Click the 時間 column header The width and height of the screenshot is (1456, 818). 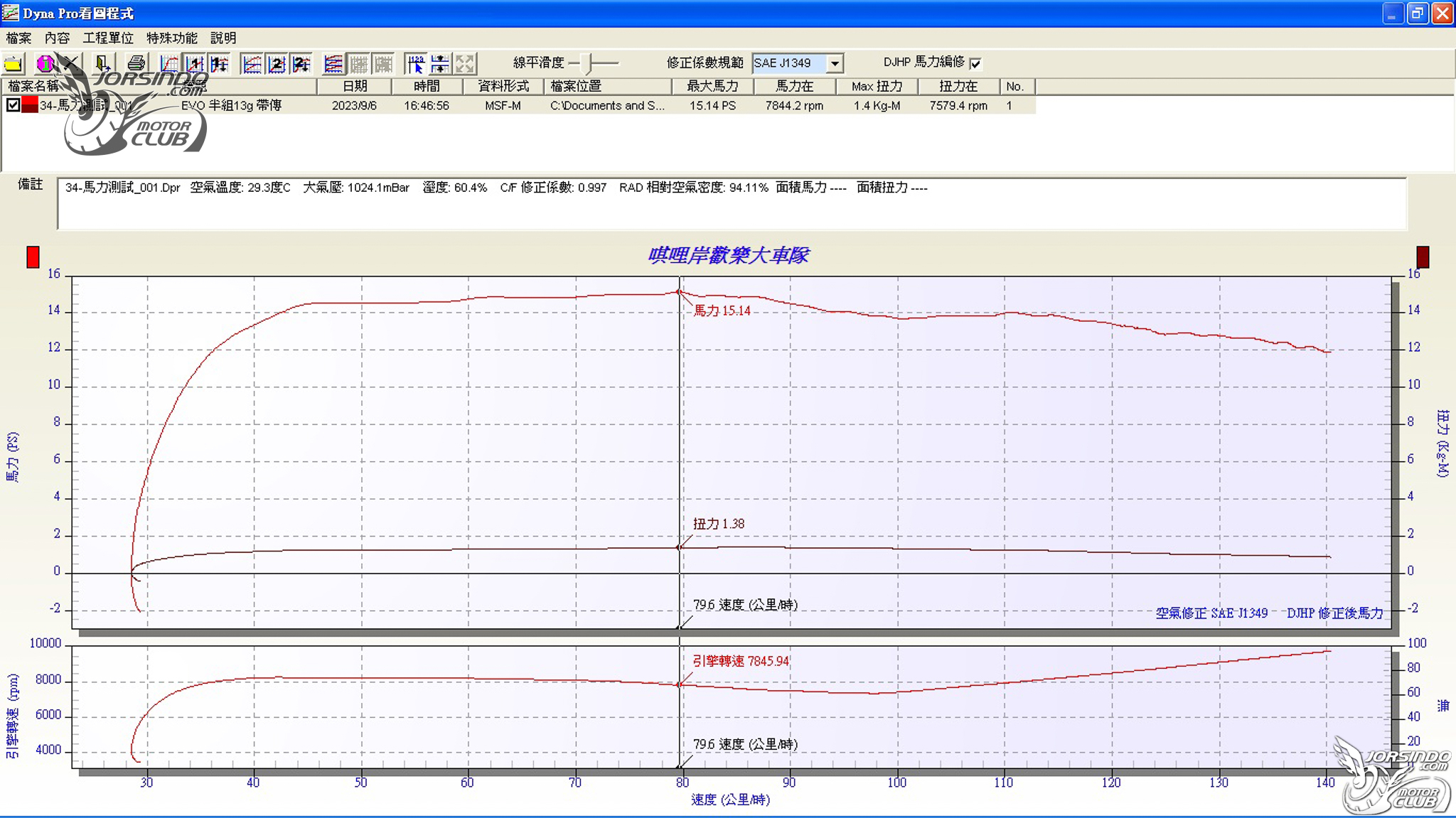pyautogui.click(x=427, y=87)
